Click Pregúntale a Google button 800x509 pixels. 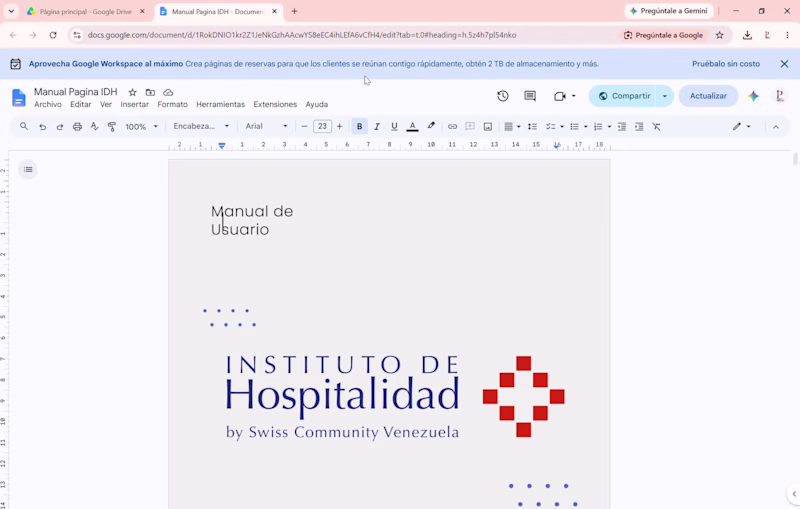[x=664, y=35]
